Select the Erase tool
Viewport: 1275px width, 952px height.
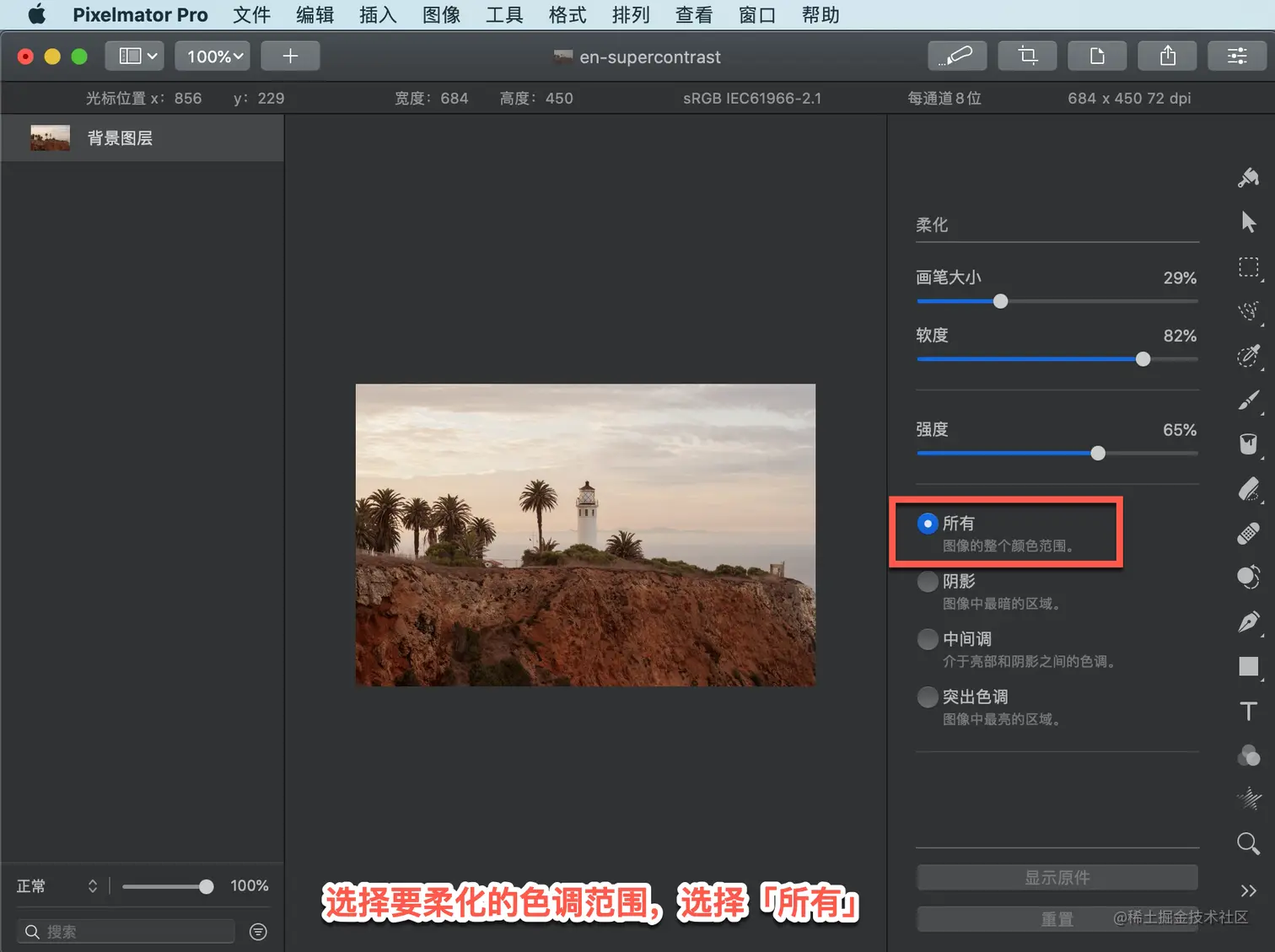point(1249,489)
